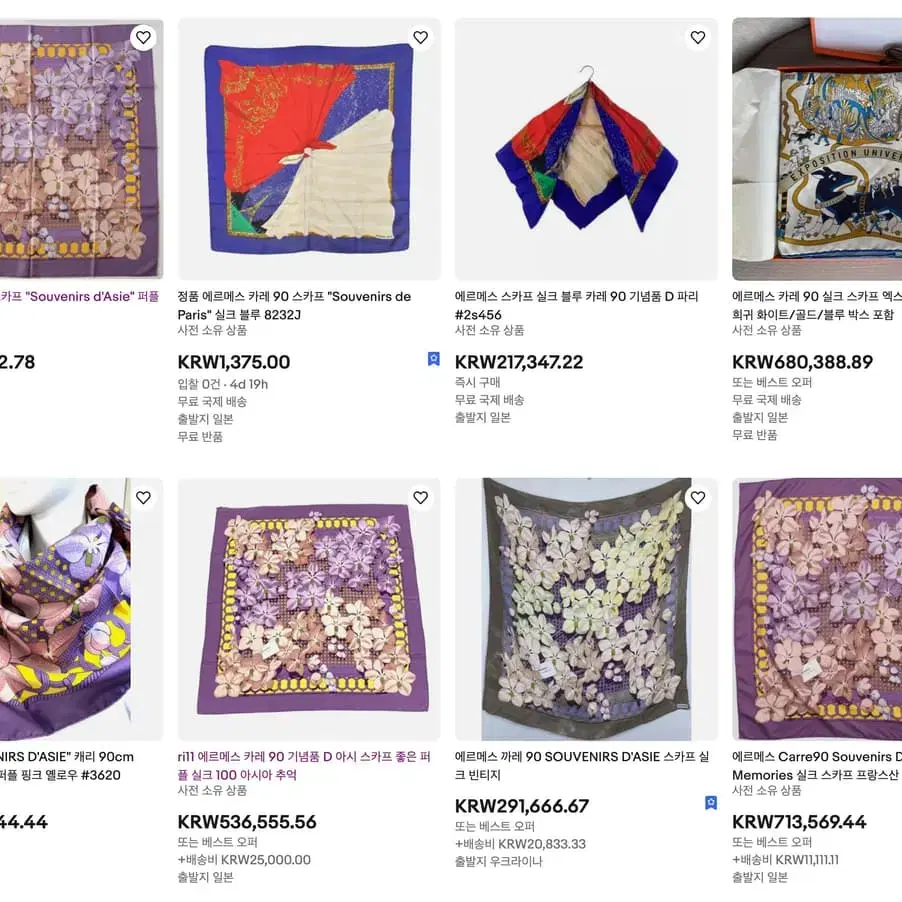Tap heart on hanging blue red scarf

coord(698,37)
